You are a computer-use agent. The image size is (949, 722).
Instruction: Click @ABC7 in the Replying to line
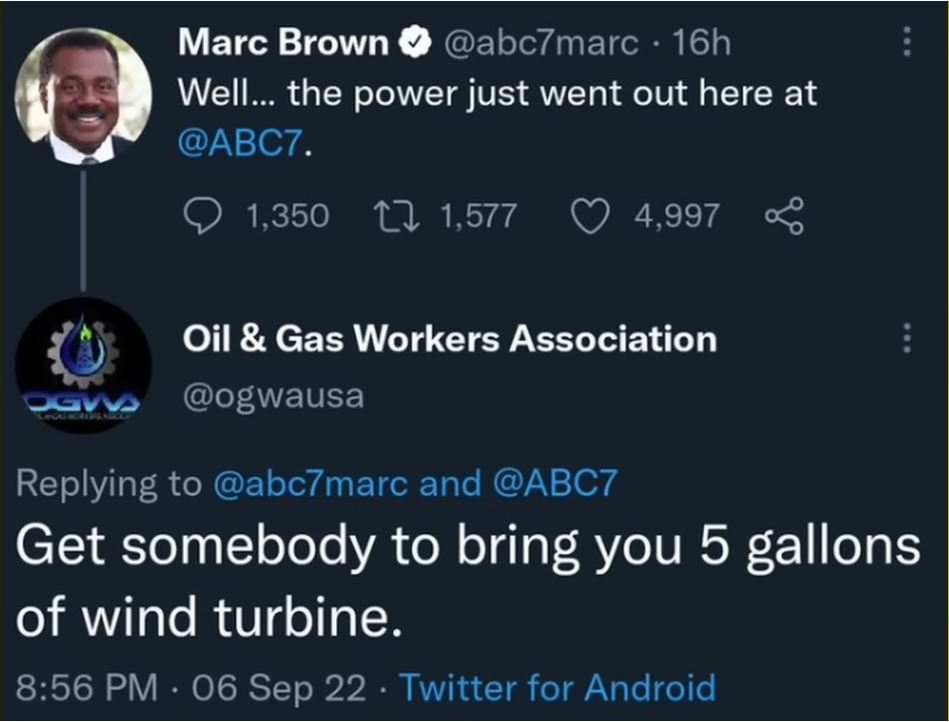tap(555, 484)
